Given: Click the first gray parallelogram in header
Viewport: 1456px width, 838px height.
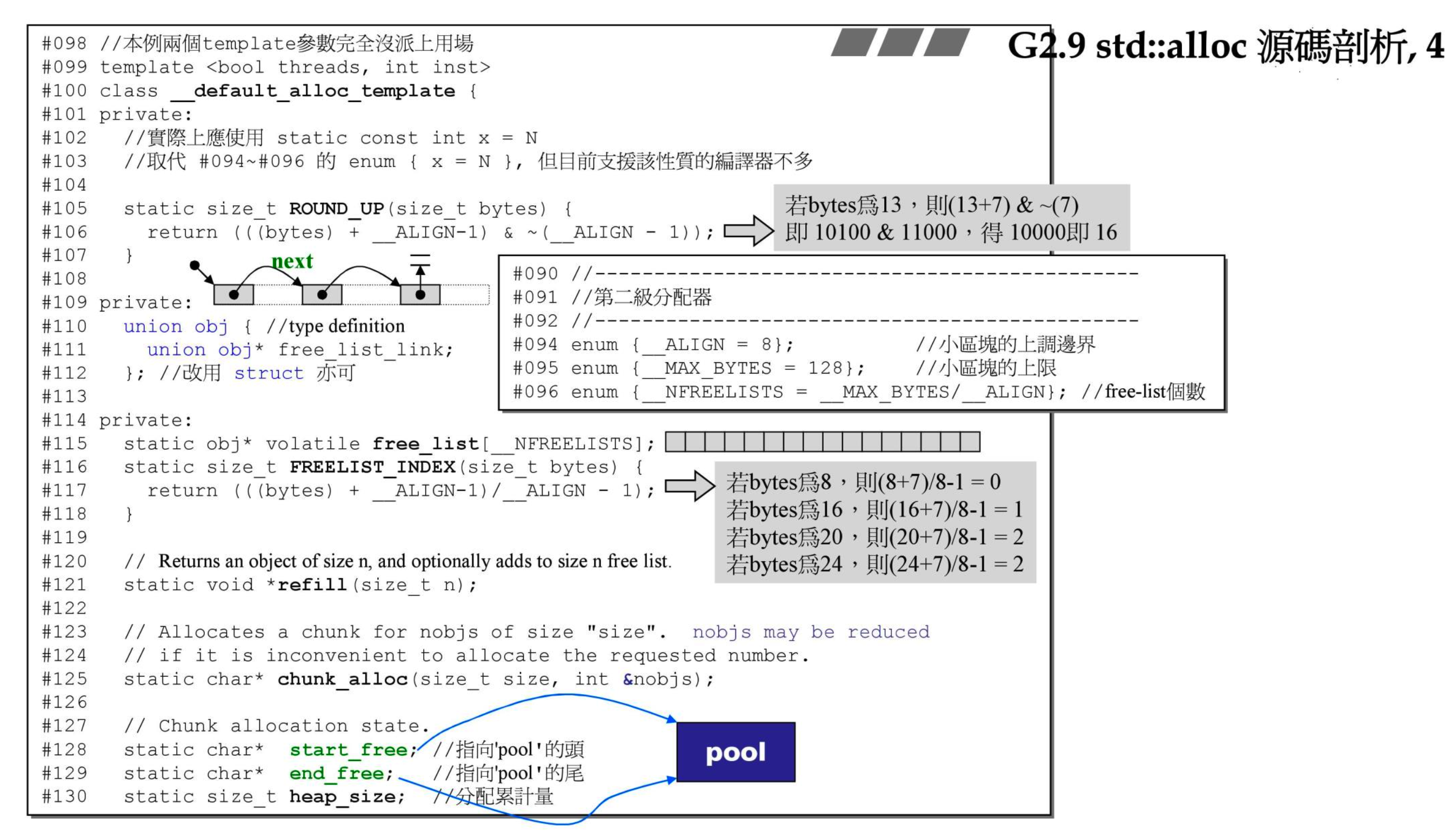Looking at the screenshot, I should [853, 43].
